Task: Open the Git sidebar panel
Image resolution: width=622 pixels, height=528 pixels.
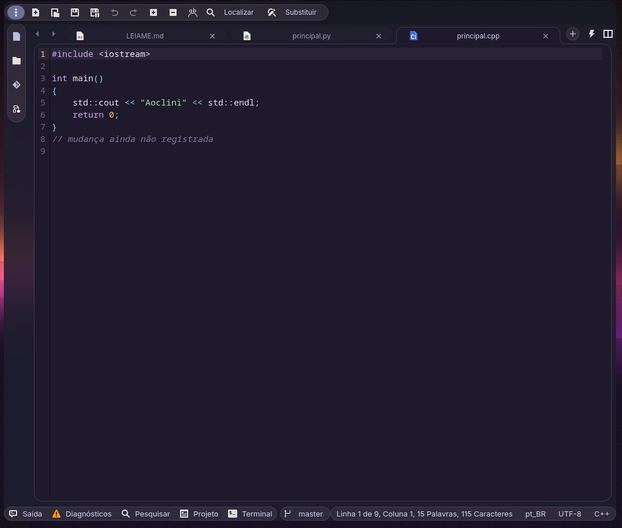Action: tap(16, 85)
